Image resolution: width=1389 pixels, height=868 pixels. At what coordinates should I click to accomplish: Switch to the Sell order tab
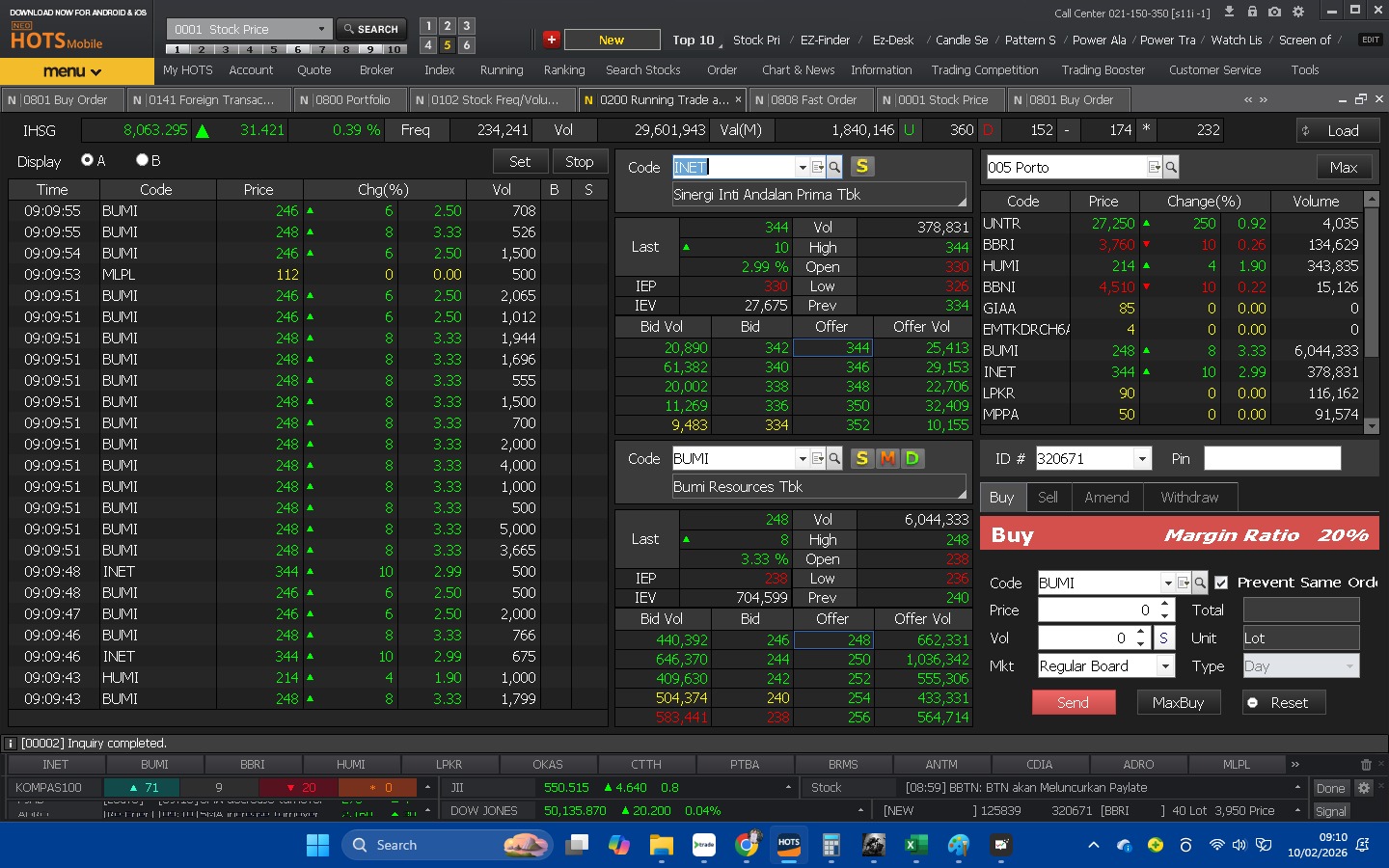pos(1048,498)
